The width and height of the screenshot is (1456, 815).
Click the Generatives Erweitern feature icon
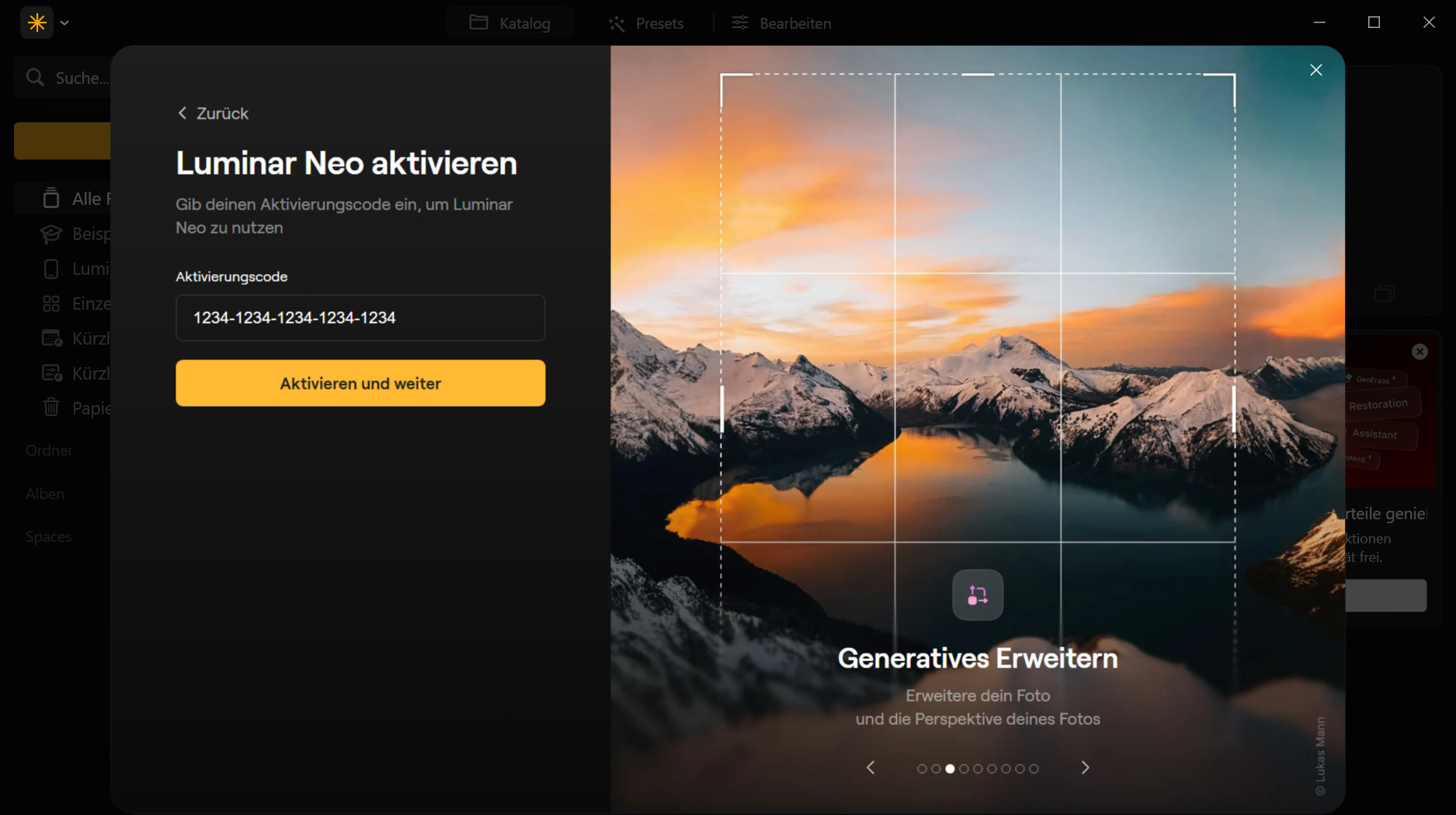(x=978, y=595)
